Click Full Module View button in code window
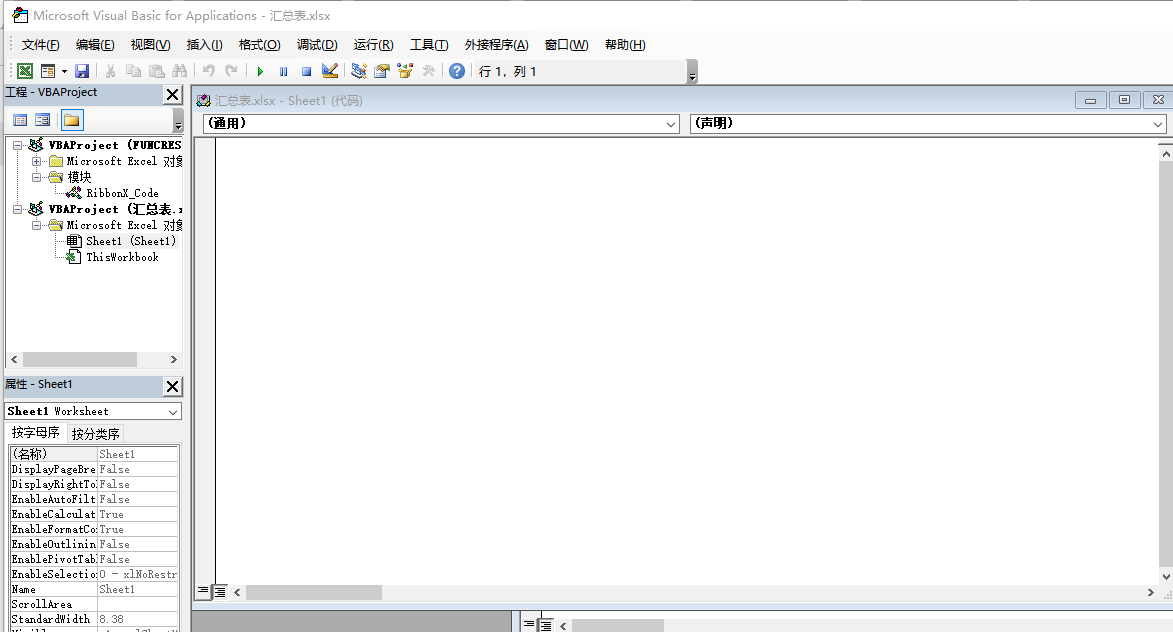This screenshot has height=632, width=1173. click(220, 592)
